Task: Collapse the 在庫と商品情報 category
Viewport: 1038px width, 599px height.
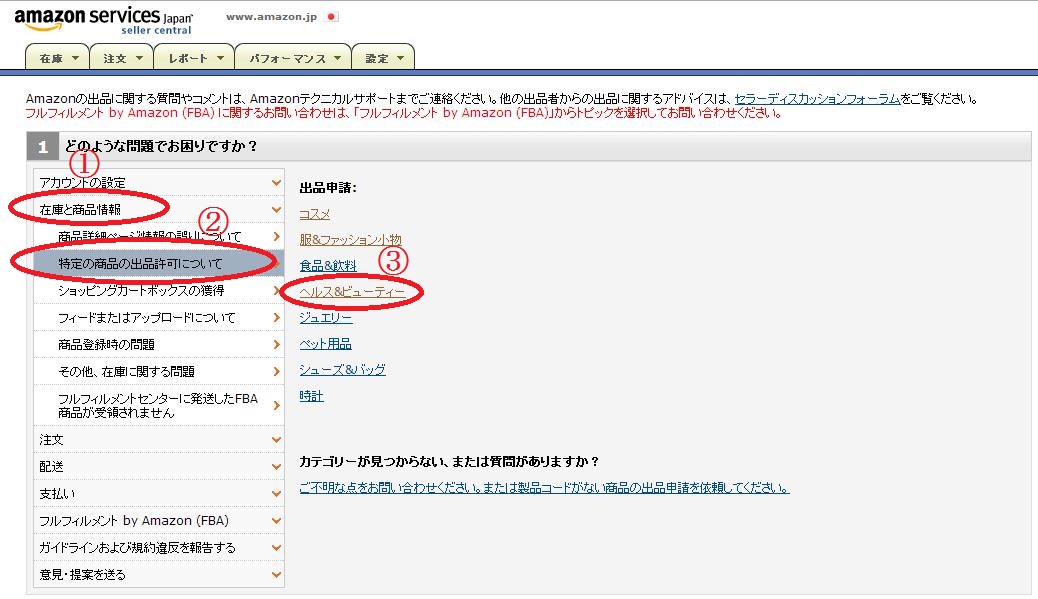Action: 159,209
